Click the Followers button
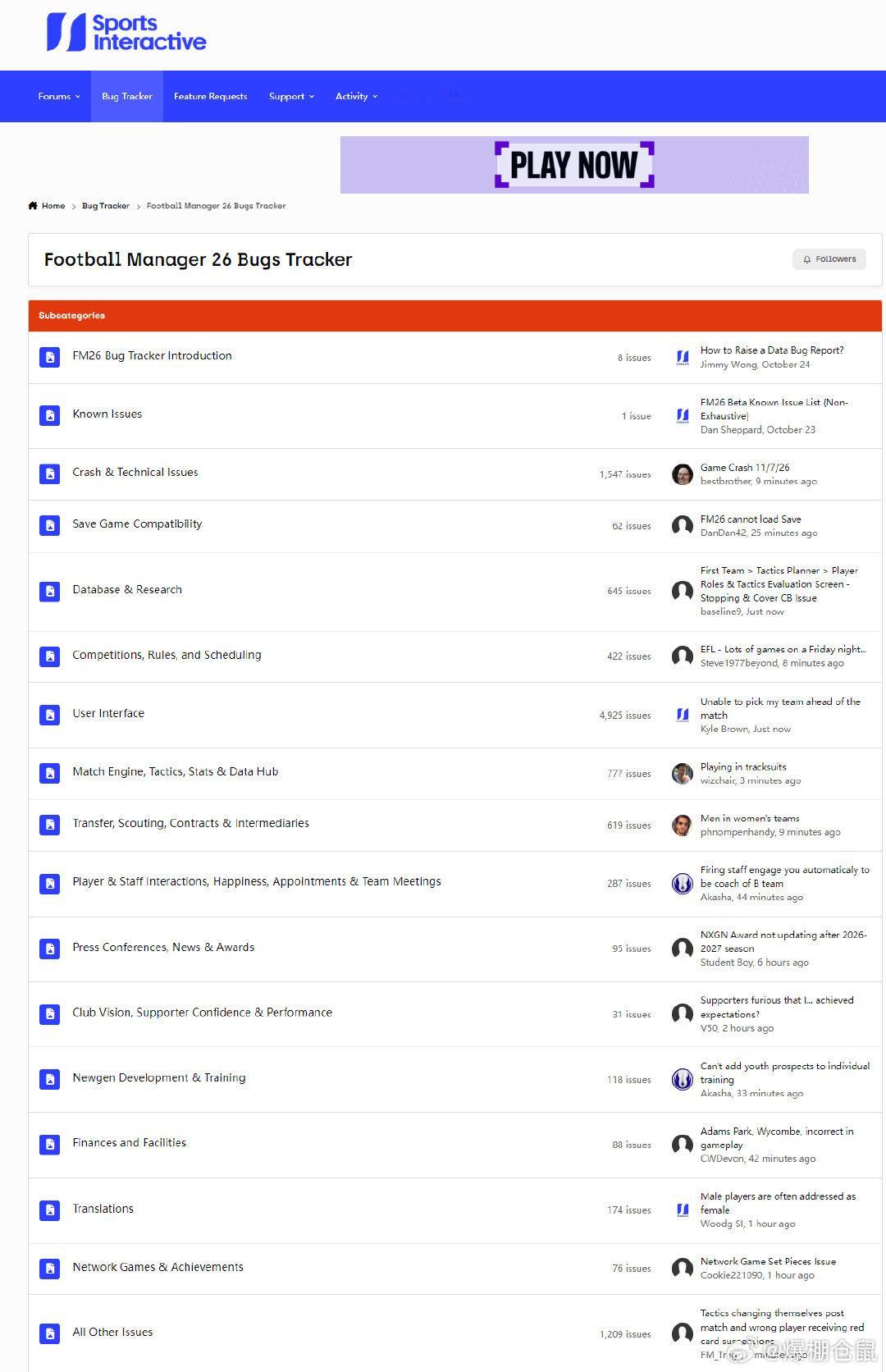886x1372 pixels. pos(829,259)
